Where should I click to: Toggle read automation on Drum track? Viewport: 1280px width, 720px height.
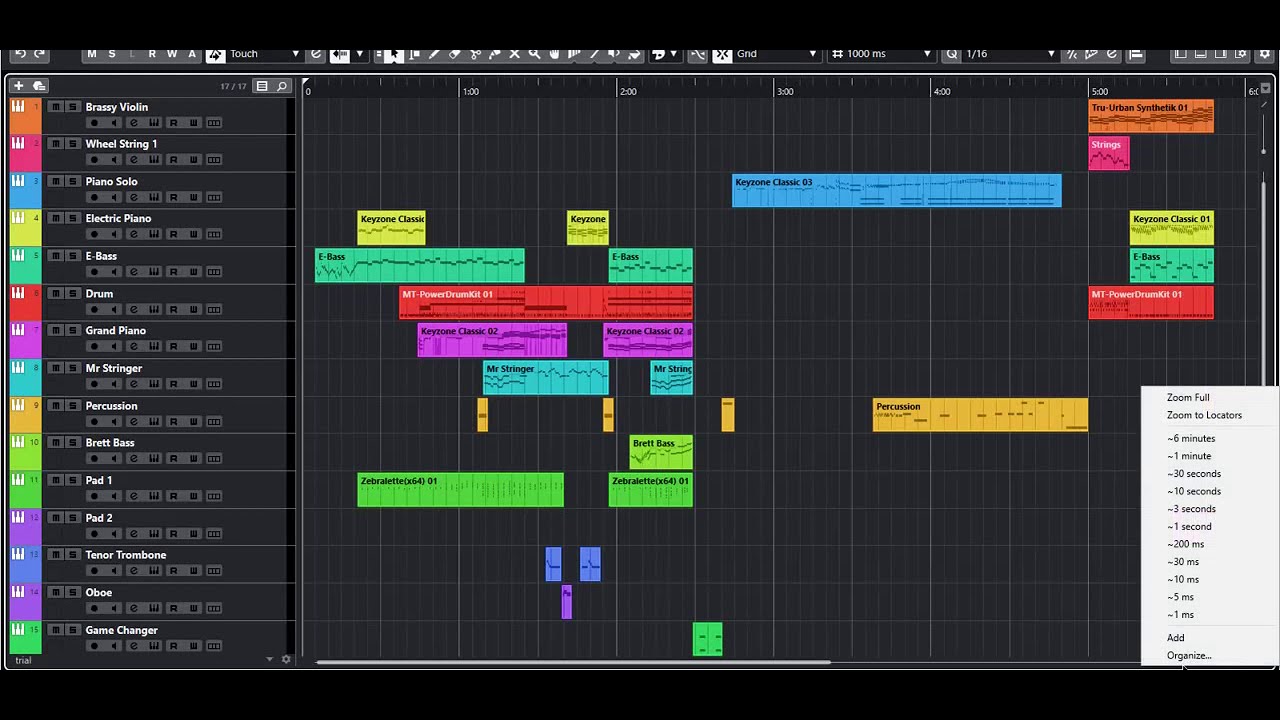click(173, 309)
